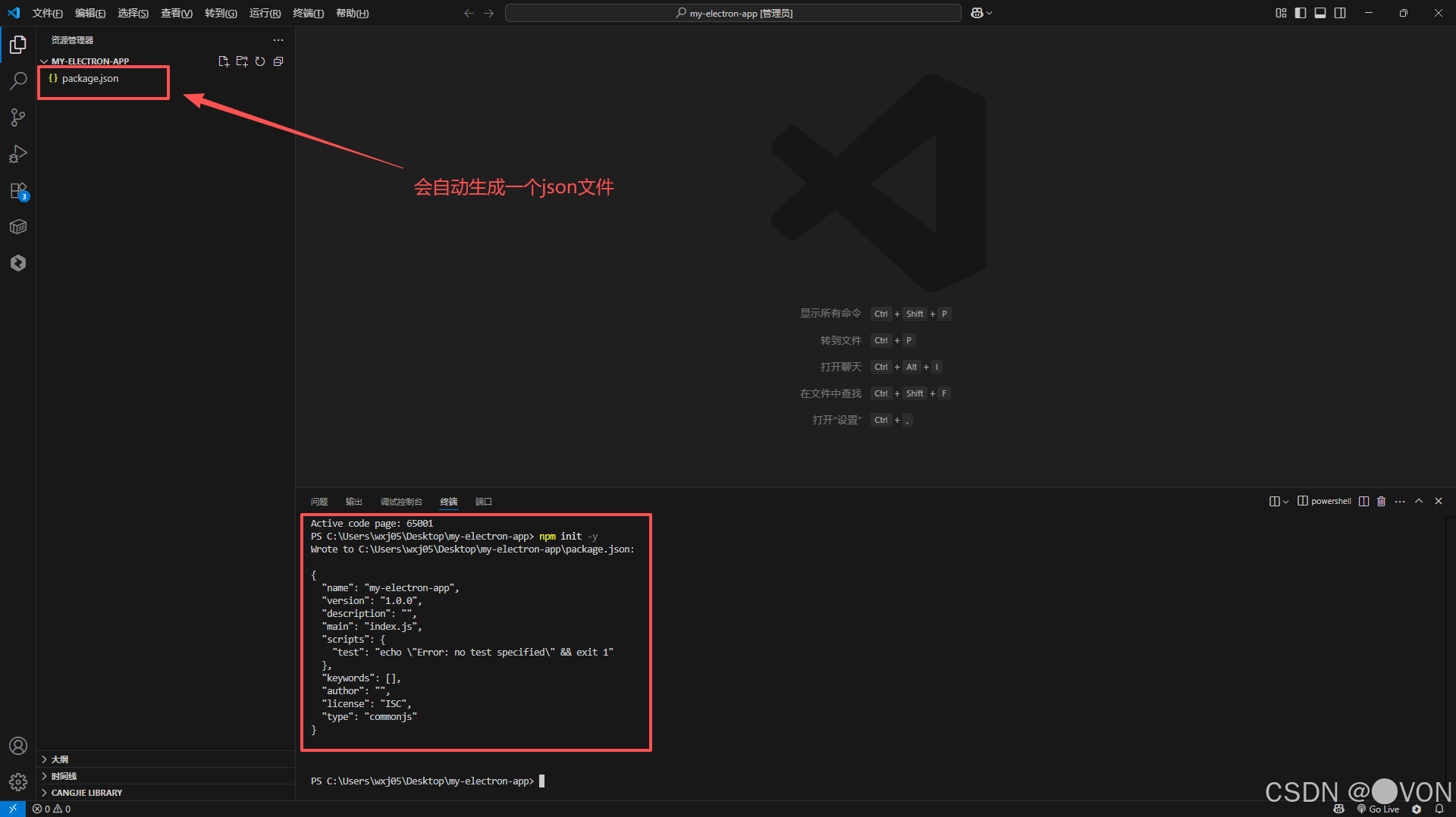1456x817 pixels.
Task: Open the 运行(R) menu
Action: pos(265,13)
